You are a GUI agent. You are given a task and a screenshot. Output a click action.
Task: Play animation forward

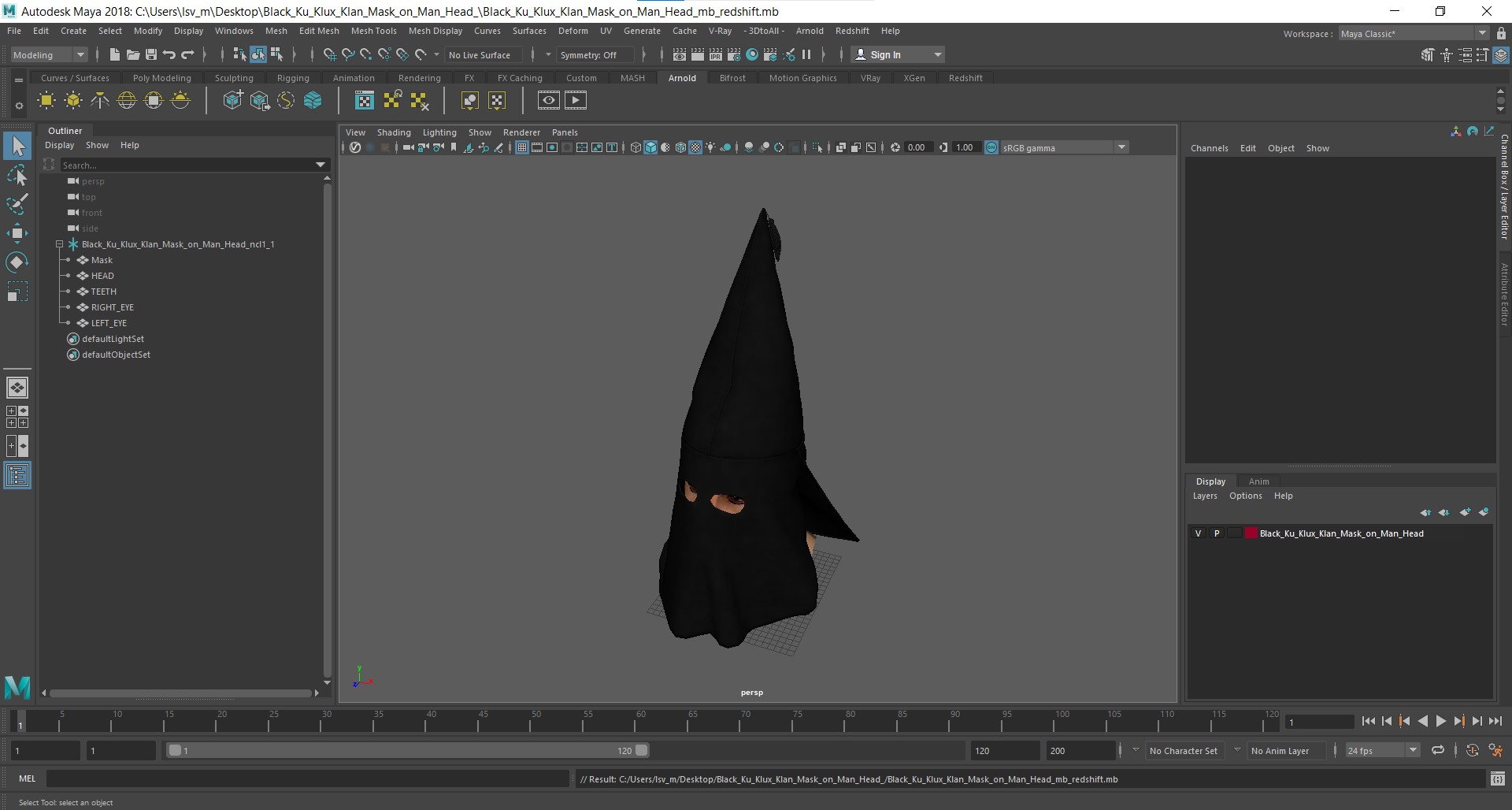click(x=1440, y=721)
